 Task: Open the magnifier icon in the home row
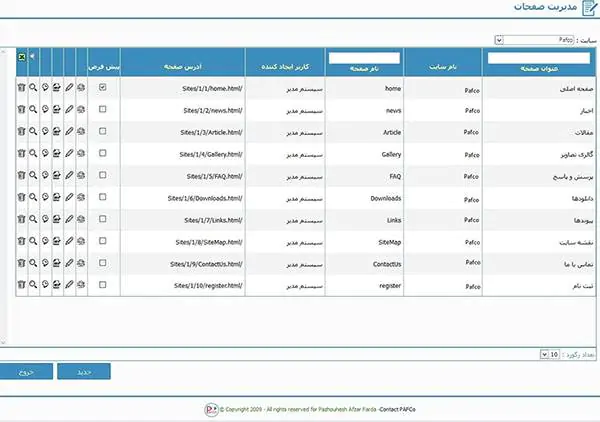(33, 88)
